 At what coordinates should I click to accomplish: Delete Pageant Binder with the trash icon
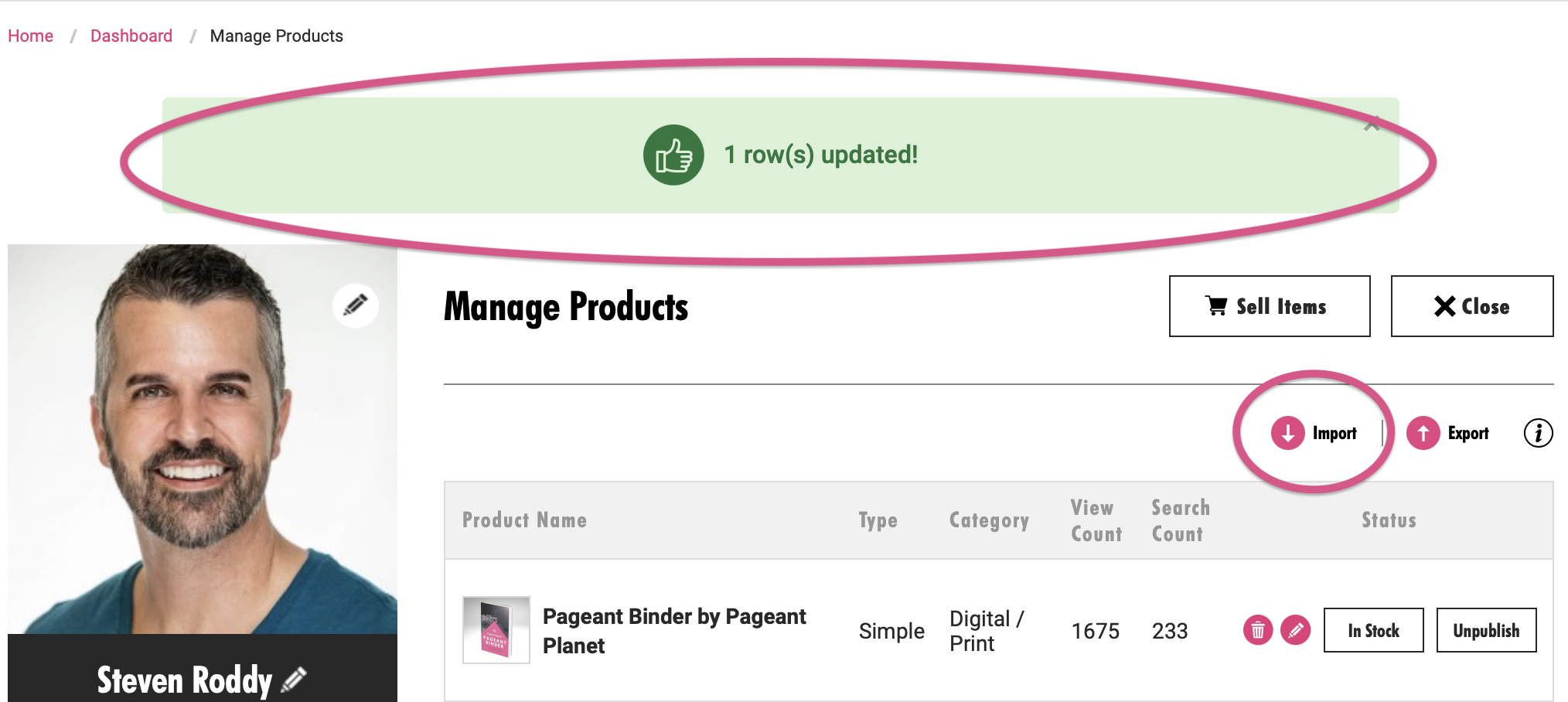(1258, 631)
